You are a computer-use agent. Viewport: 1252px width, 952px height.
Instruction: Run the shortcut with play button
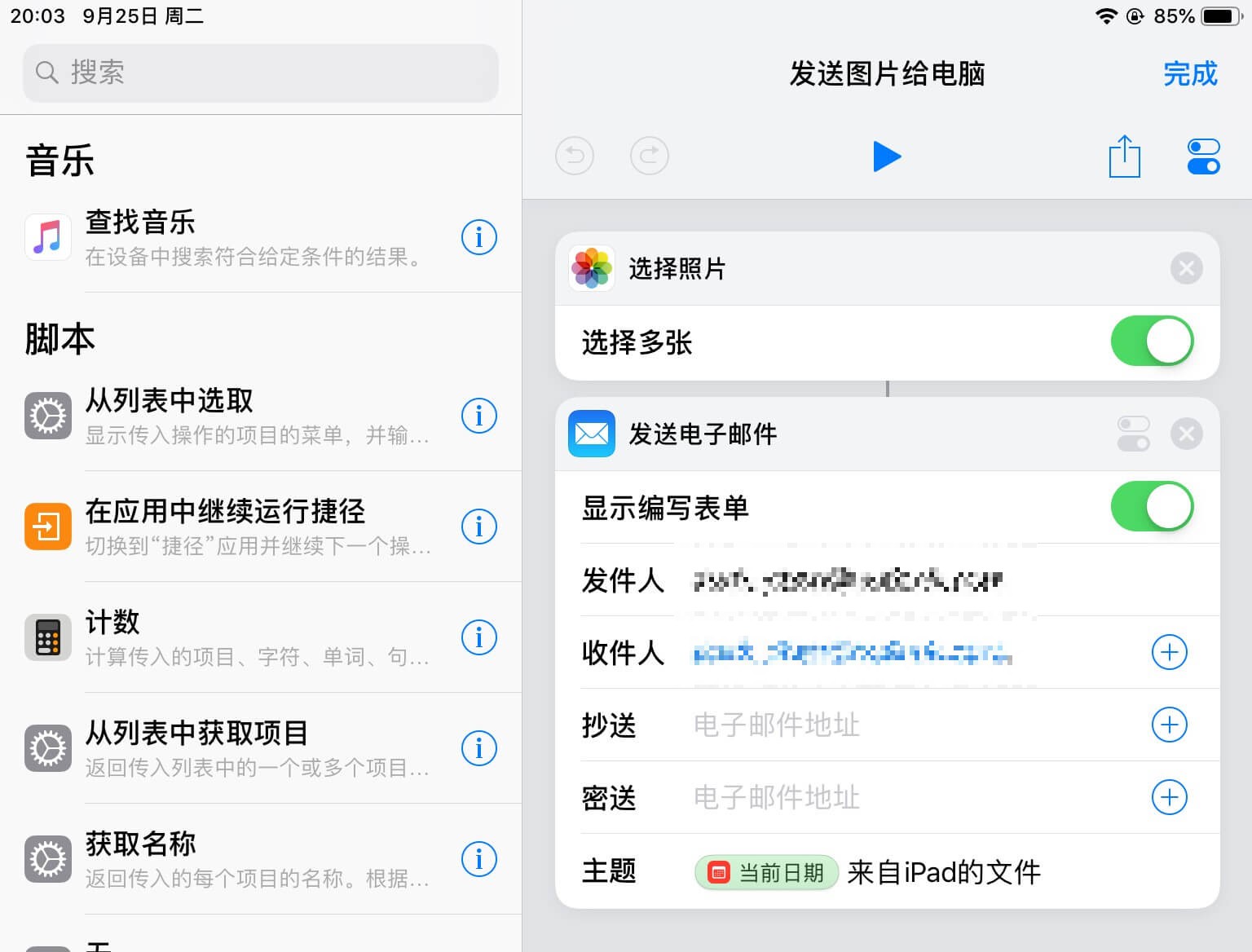click(887, 156)
